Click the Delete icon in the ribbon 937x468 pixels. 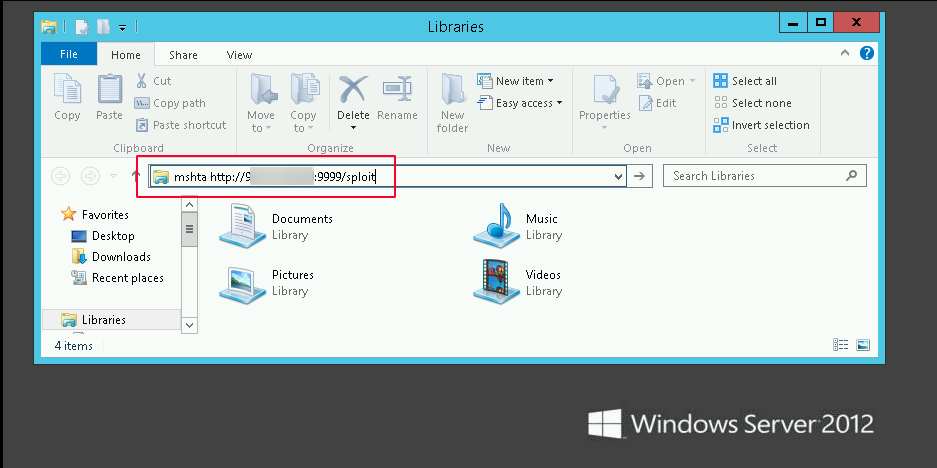pyautogui.click(x=353, y=91)
